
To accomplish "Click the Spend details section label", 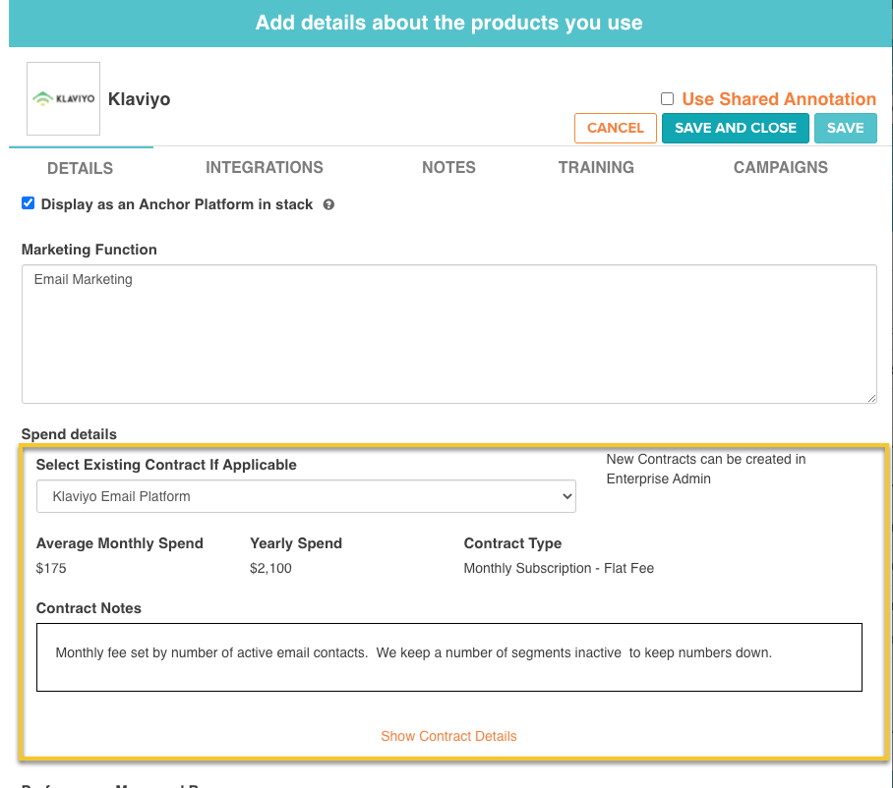I will (x=69, y=434).
